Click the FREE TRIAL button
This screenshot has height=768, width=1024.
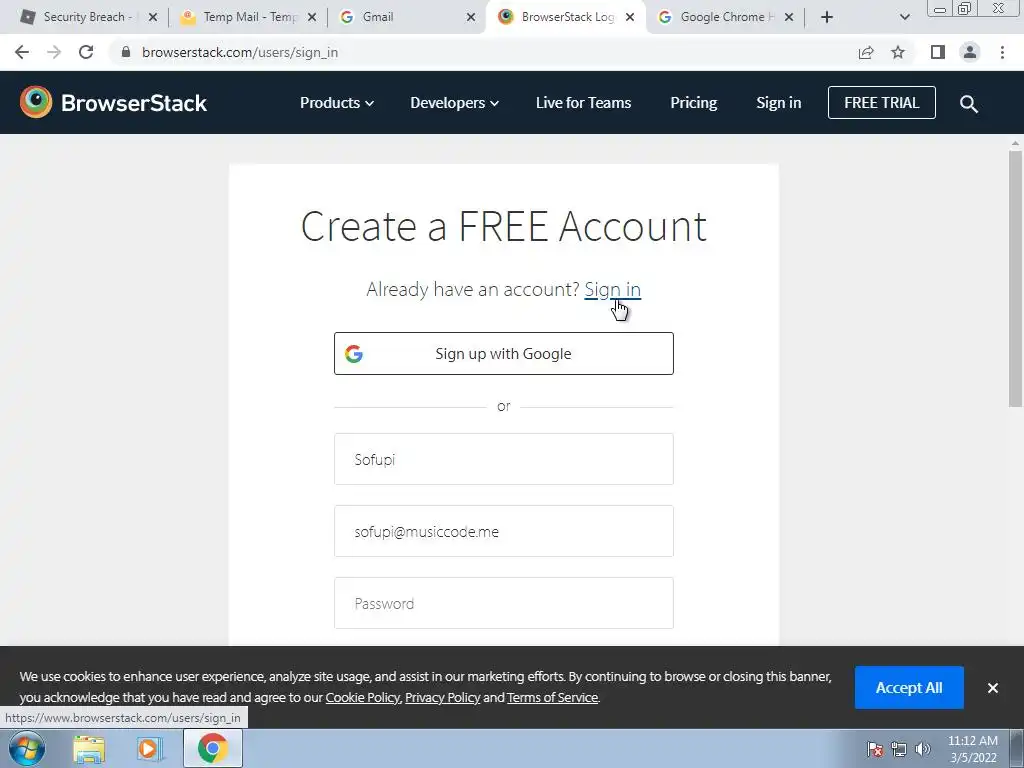click(882, 103)
